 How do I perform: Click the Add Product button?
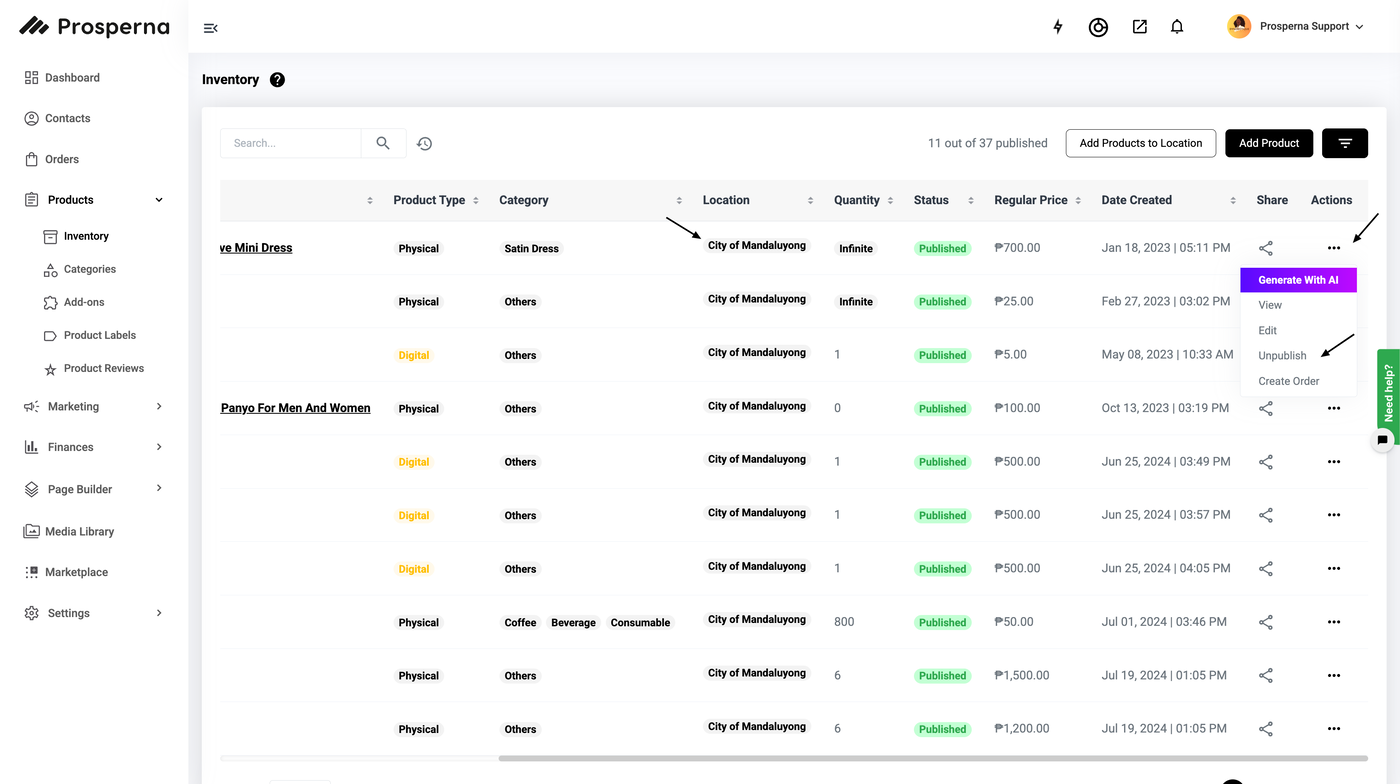point(1268,143)
